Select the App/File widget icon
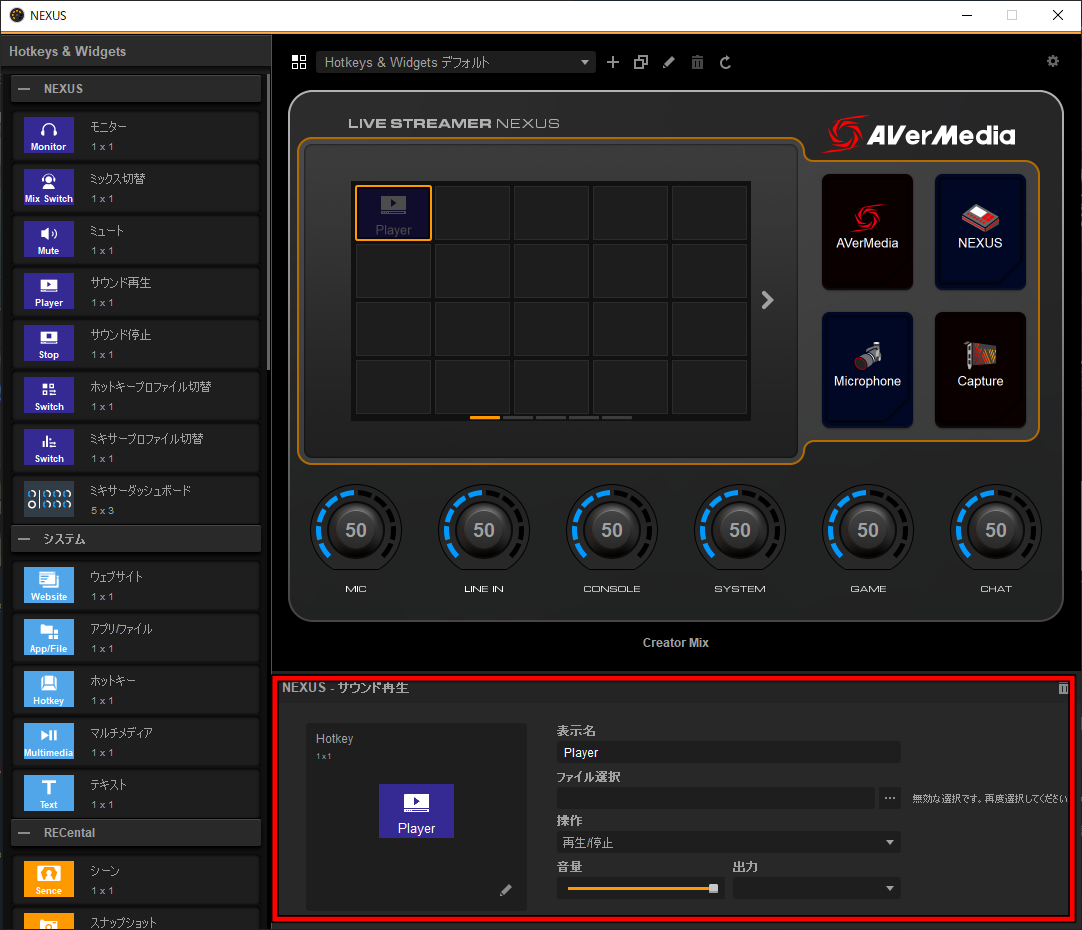This screenshot has width=1082, height=930. tap(48, 637)
